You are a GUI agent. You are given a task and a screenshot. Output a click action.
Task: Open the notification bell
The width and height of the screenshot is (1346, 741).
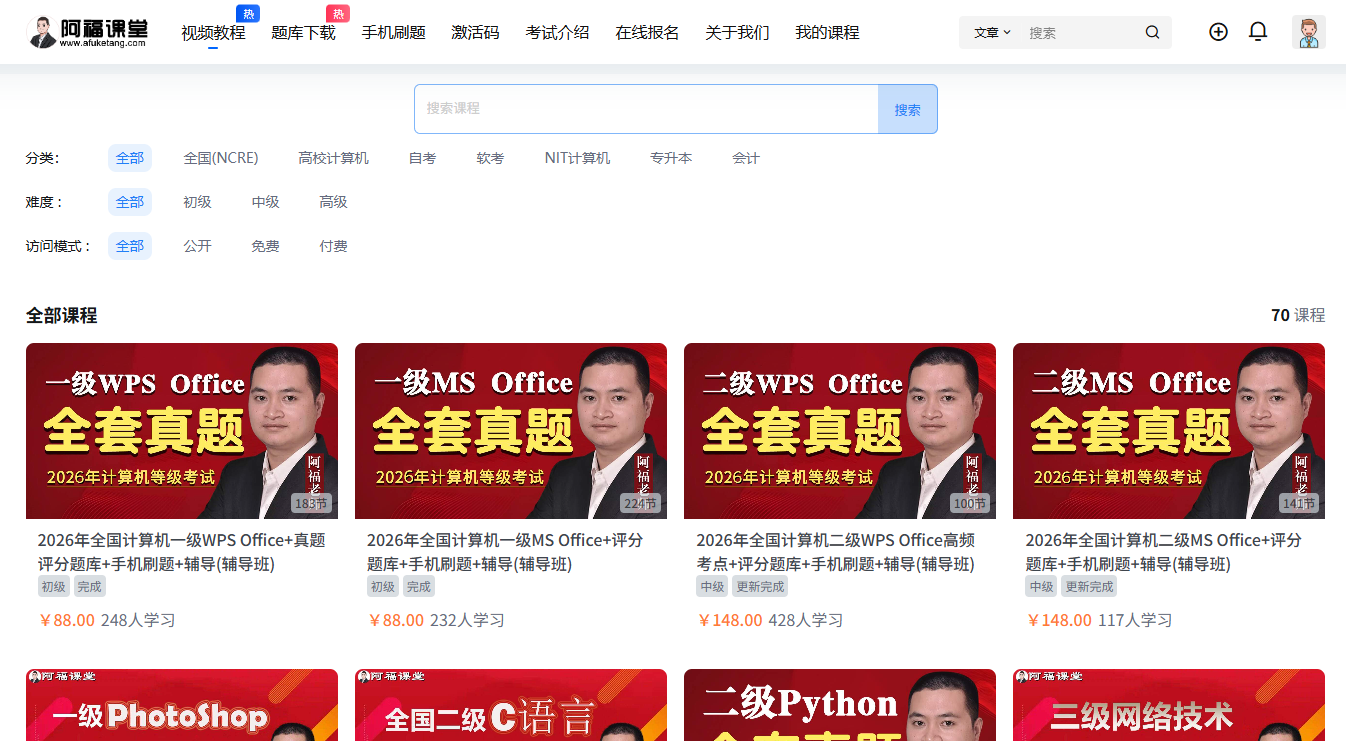[x=1258, y=32]
